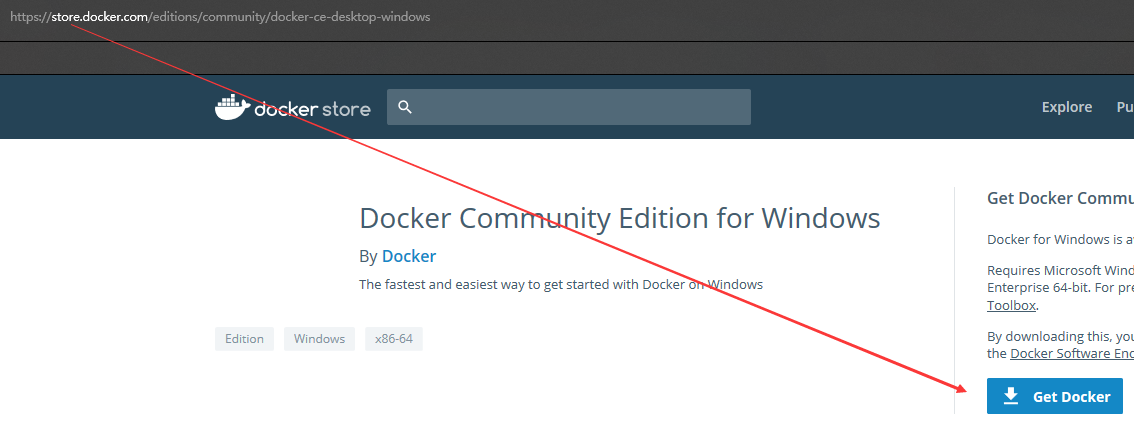1134x430 pixels.
Task: Click the Docker whale logo
Action: pos(232,107)
